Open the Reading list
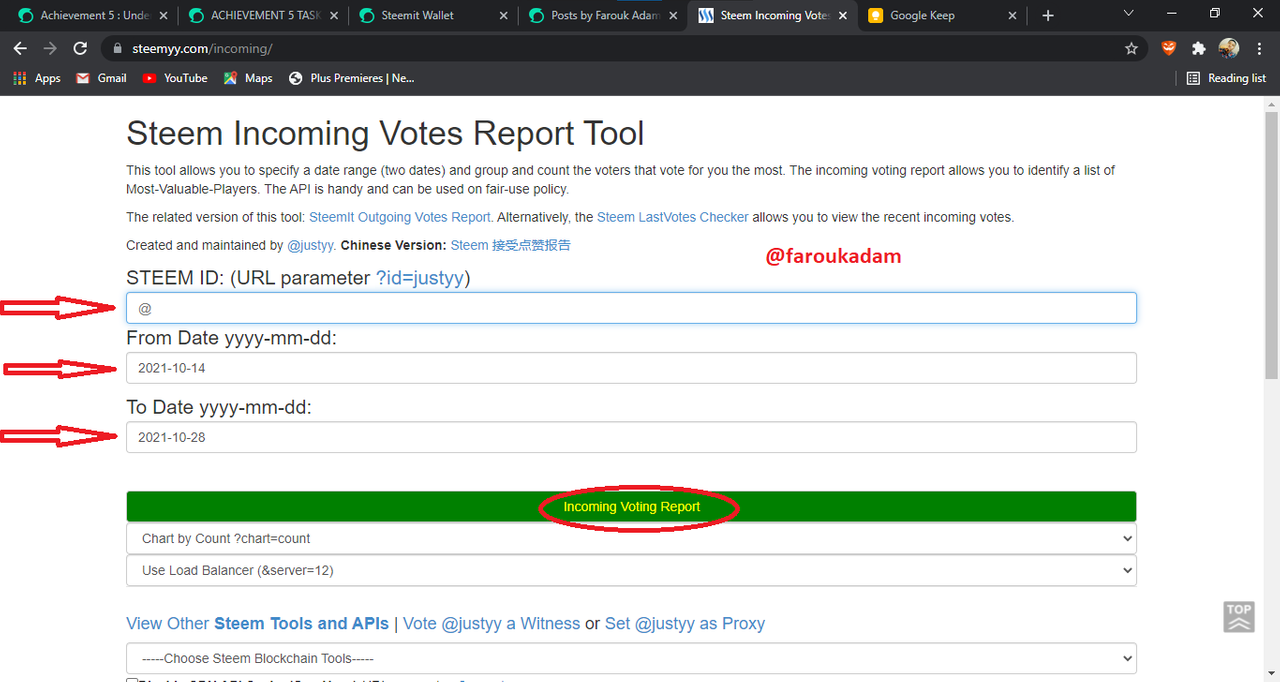This screenshot has height=682, width=1280. (1226, 78)
